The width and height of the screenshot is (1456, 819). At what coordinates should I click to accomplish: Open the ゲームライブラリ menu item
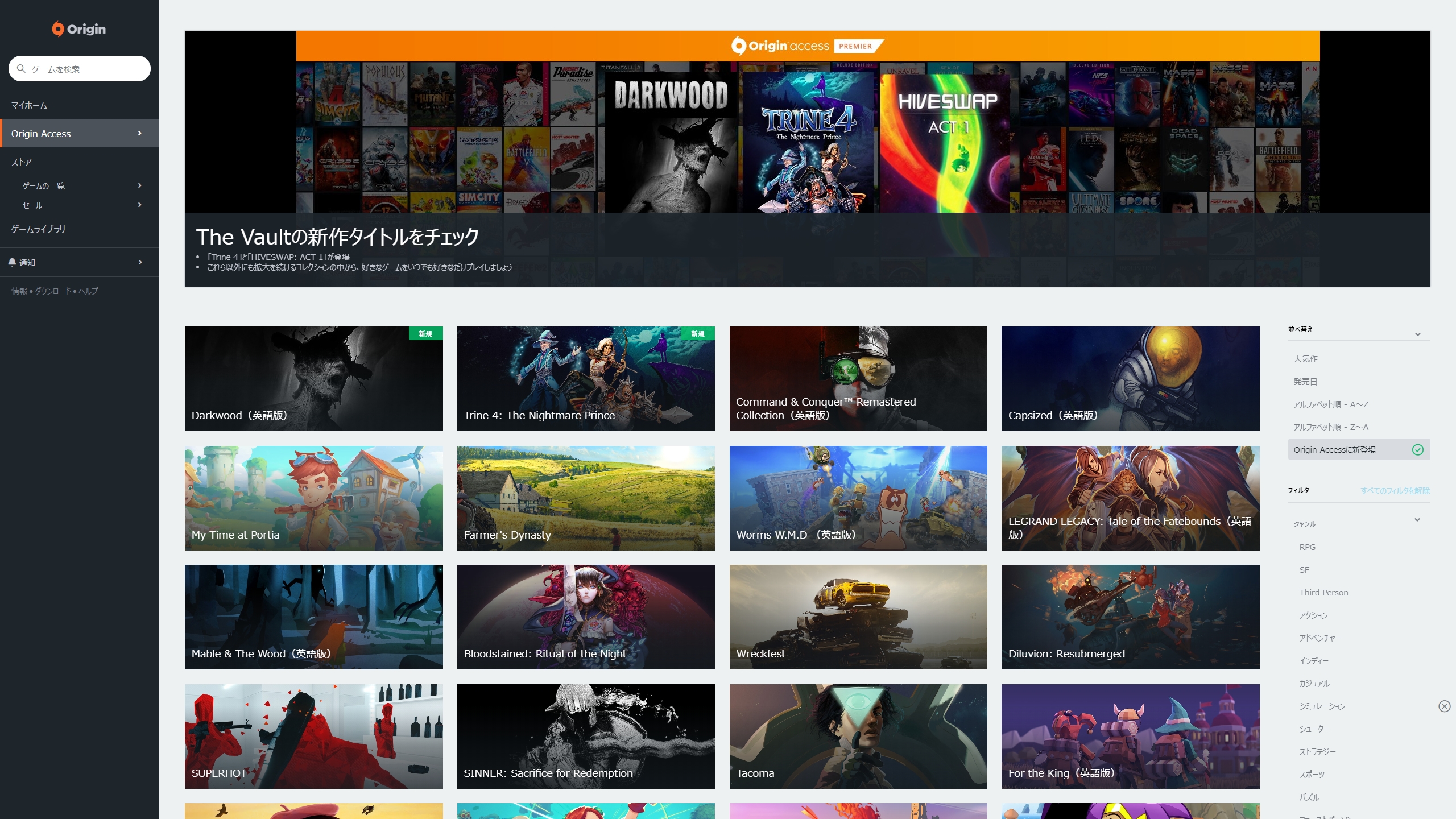click(x=38, y=229)
